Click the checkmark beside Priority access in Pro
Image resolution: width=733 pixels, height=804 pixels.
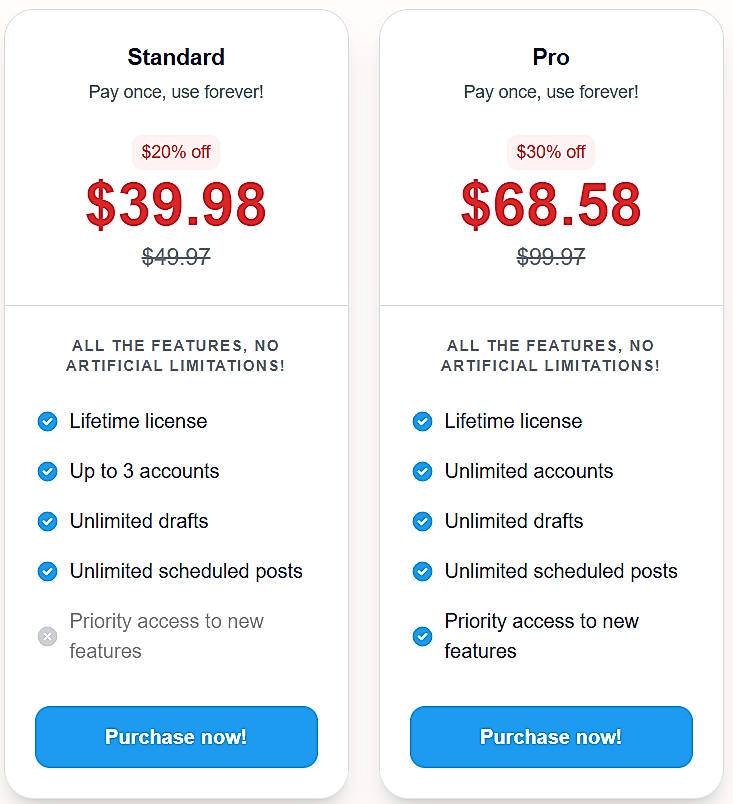click(422, 636)
